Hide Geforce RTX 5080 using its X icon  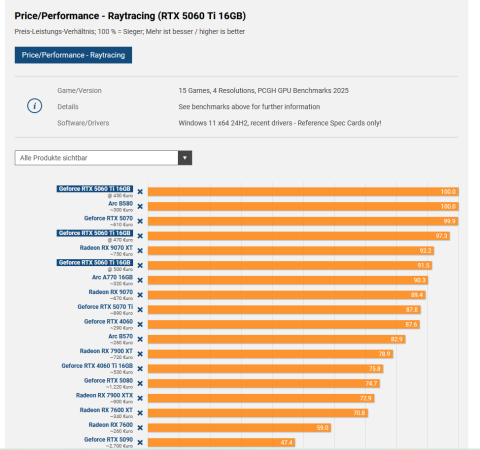[140, 383]
